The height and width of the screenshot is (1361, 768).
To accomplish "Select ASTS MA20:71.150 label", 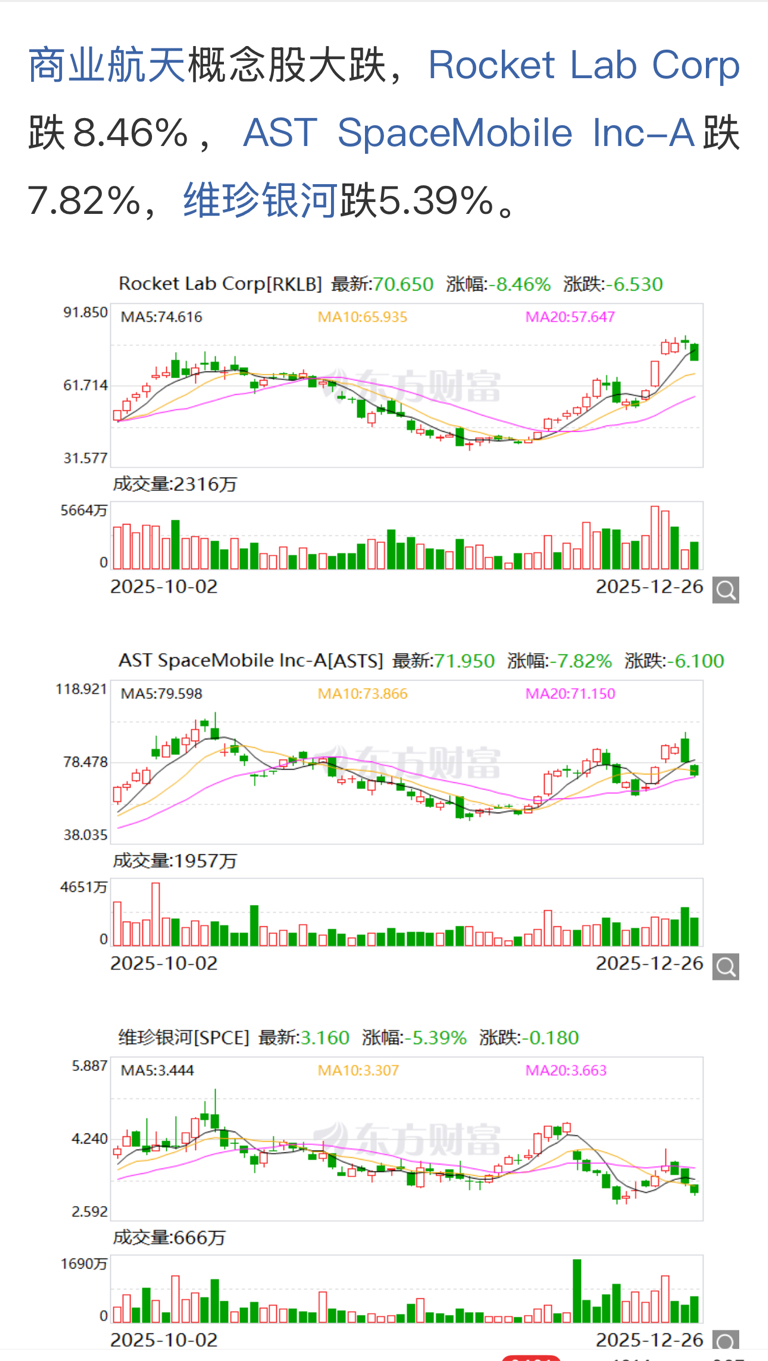I will [x=570, y=693].
